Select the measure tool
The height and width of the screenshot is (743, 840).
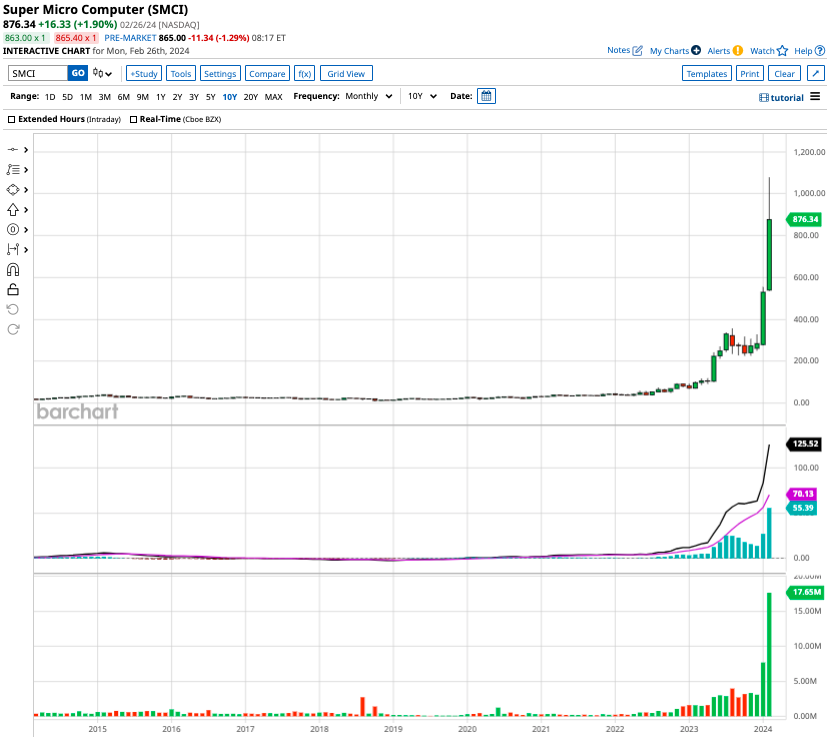(x=13, y=249)
